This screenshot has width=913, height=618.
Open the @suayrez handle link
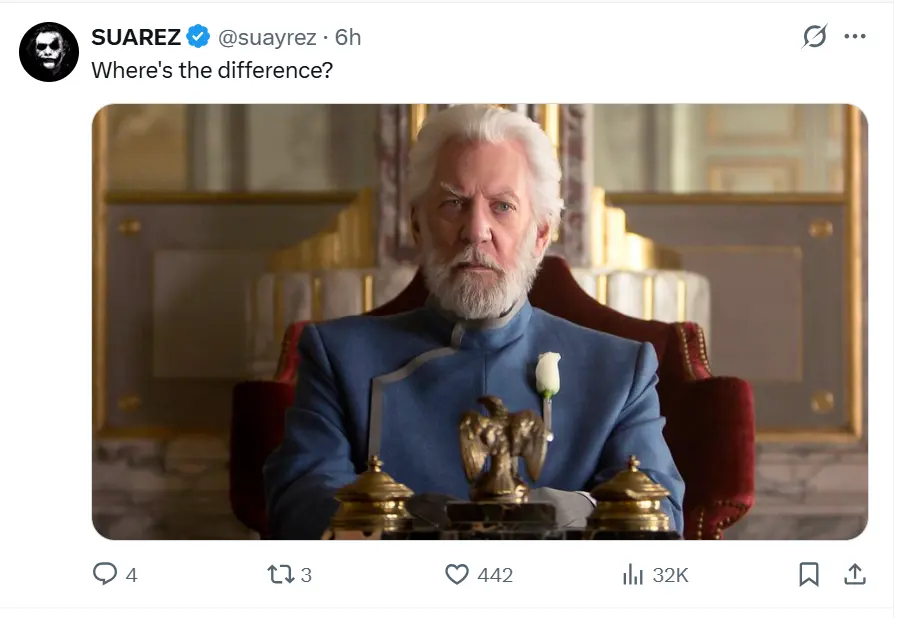click(x=266, y=37)
